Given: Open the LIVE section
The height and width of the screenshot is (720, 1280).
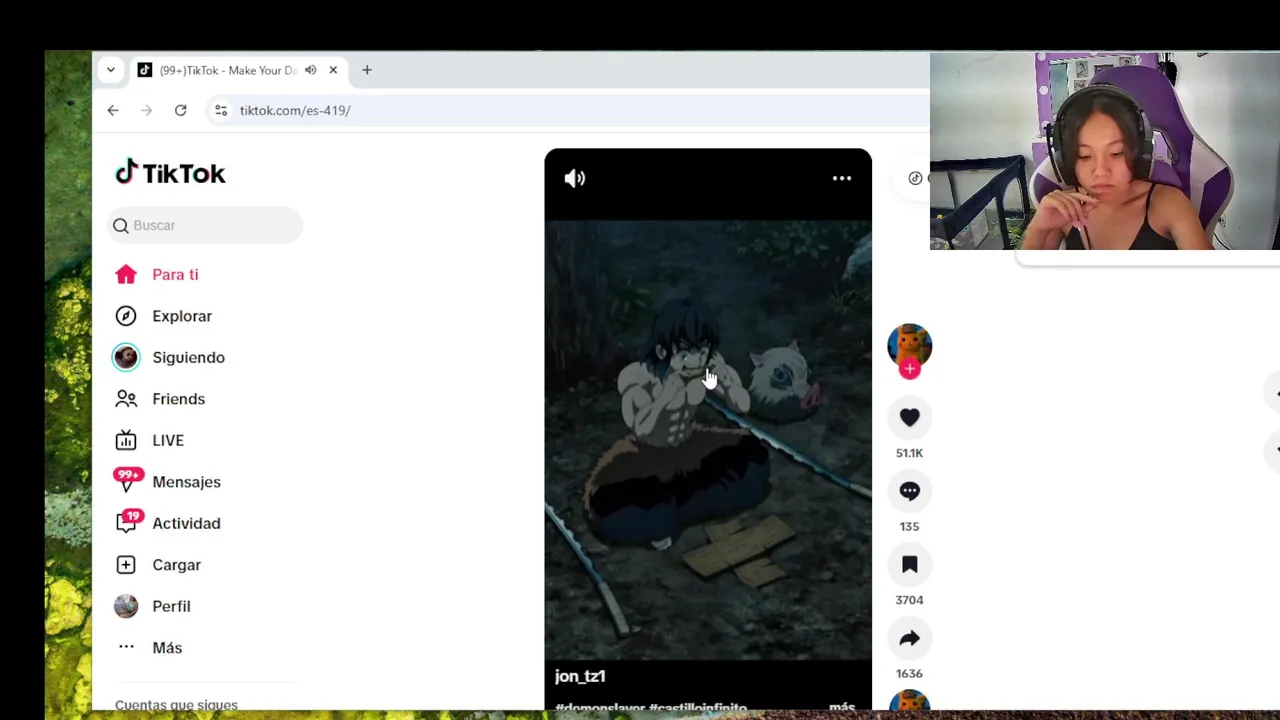Looking at the screenshot, I should tap(168, 440).
